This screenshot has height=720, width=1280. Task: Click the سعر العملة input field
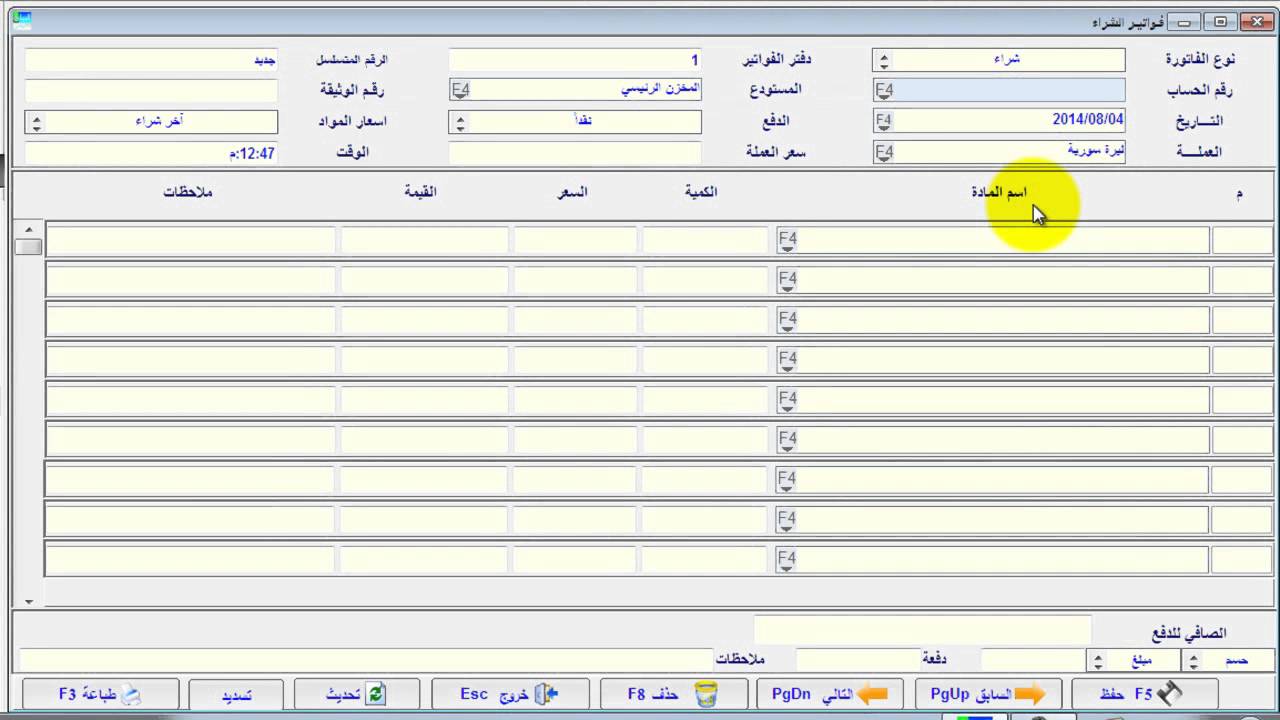point(575,153)
